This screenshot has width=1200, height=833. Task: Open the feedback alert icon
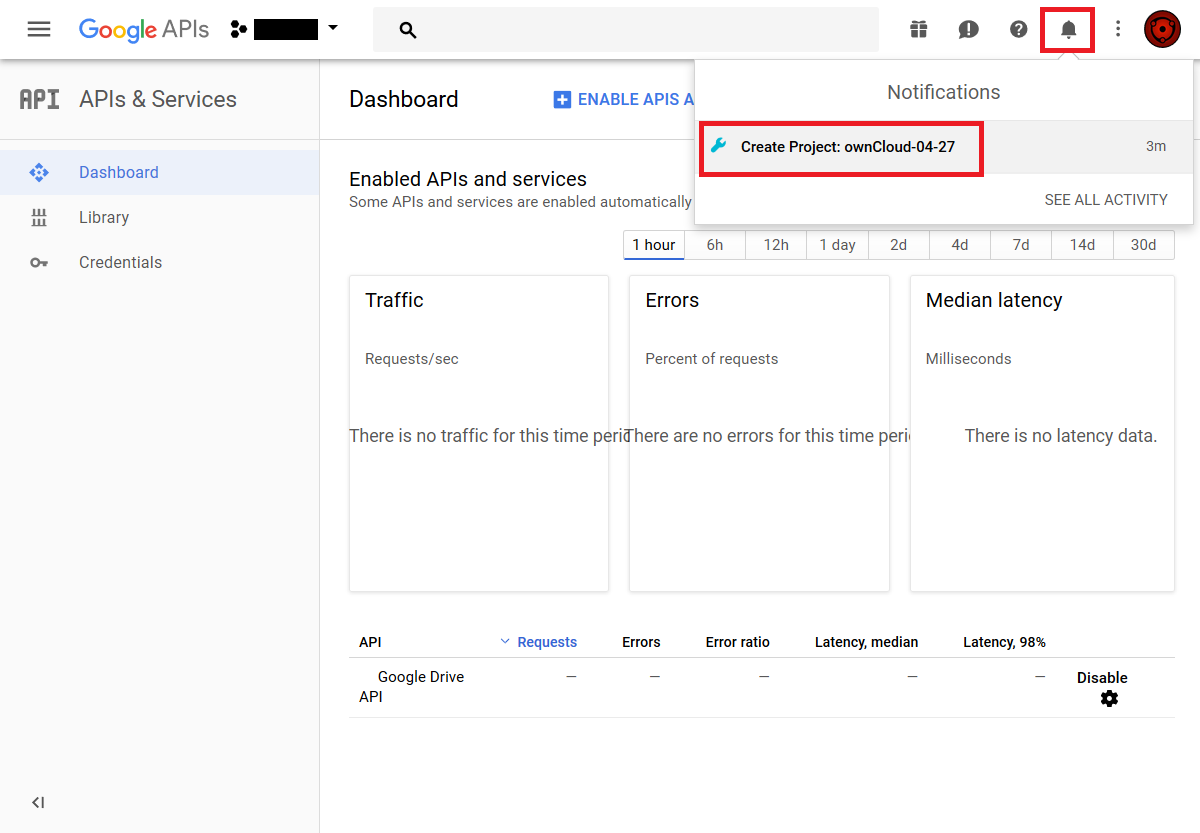(x=968, y=29)
